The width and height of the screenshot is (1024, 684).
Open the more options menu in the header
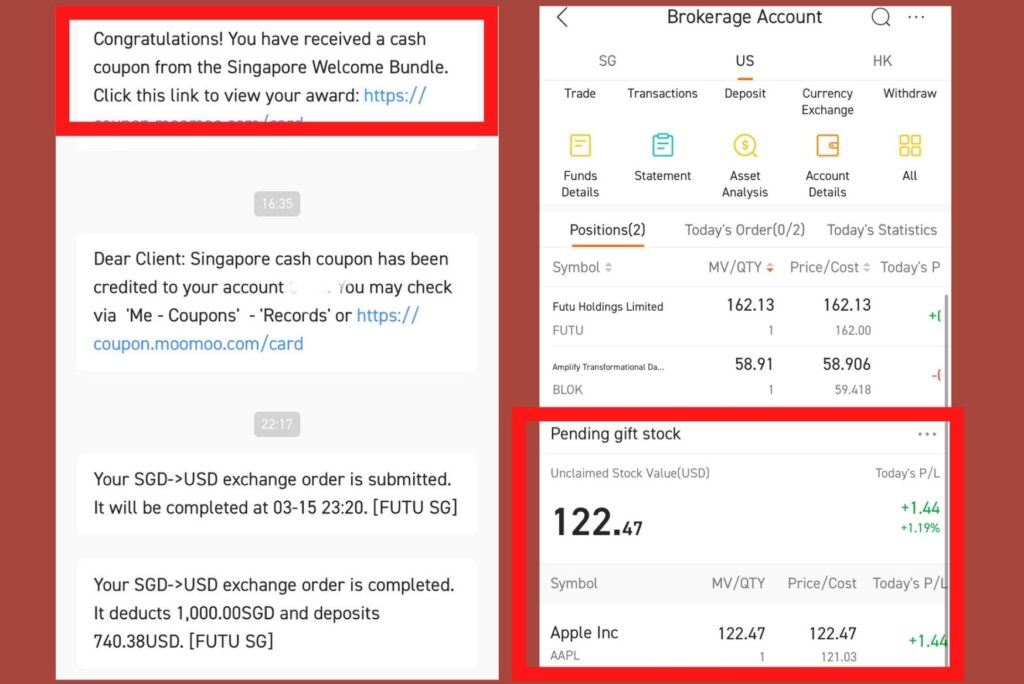[916, 18]
